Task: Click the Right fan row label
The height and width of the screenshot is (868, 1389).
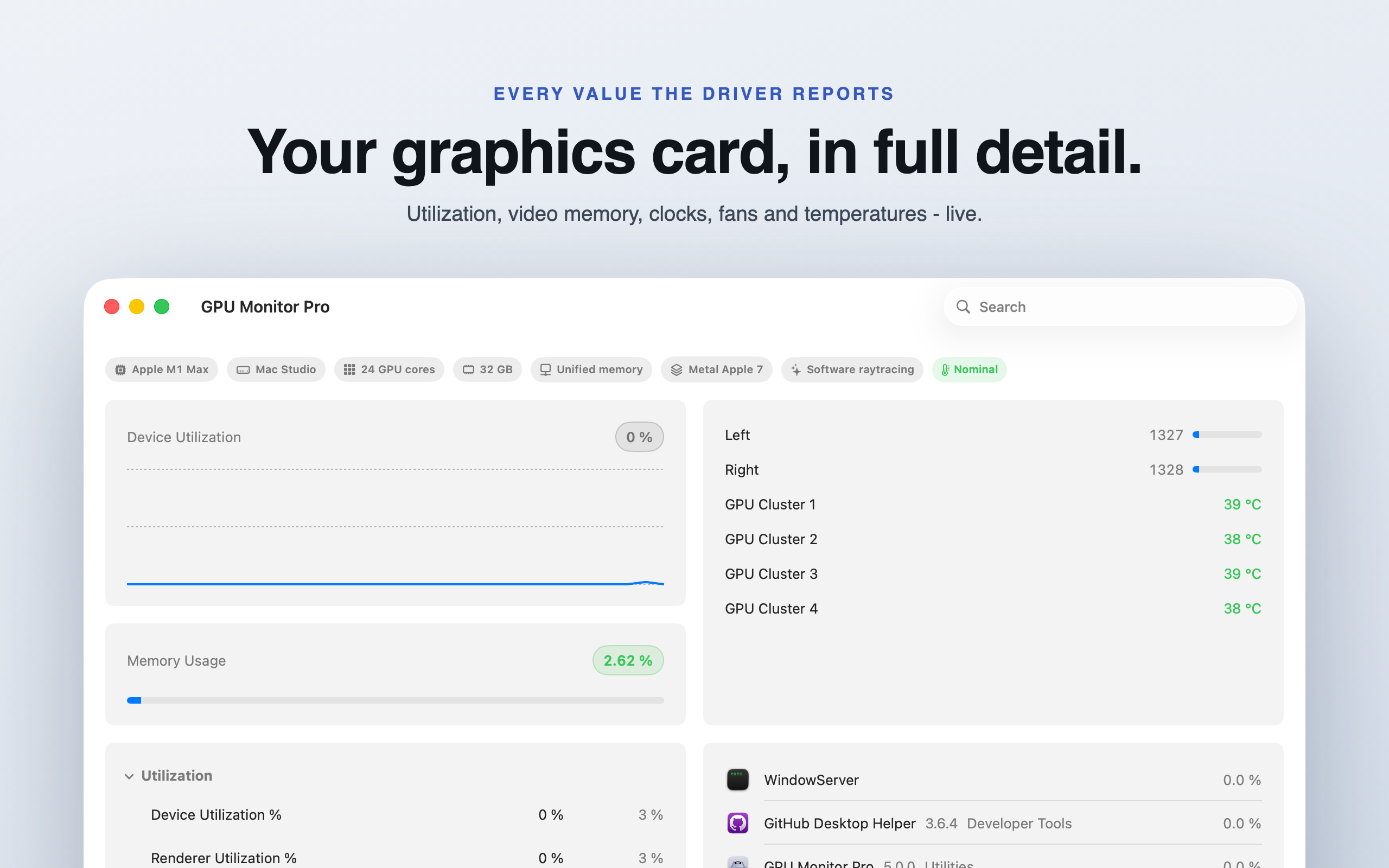Action: pyautogui.click(x=742, y=470)
